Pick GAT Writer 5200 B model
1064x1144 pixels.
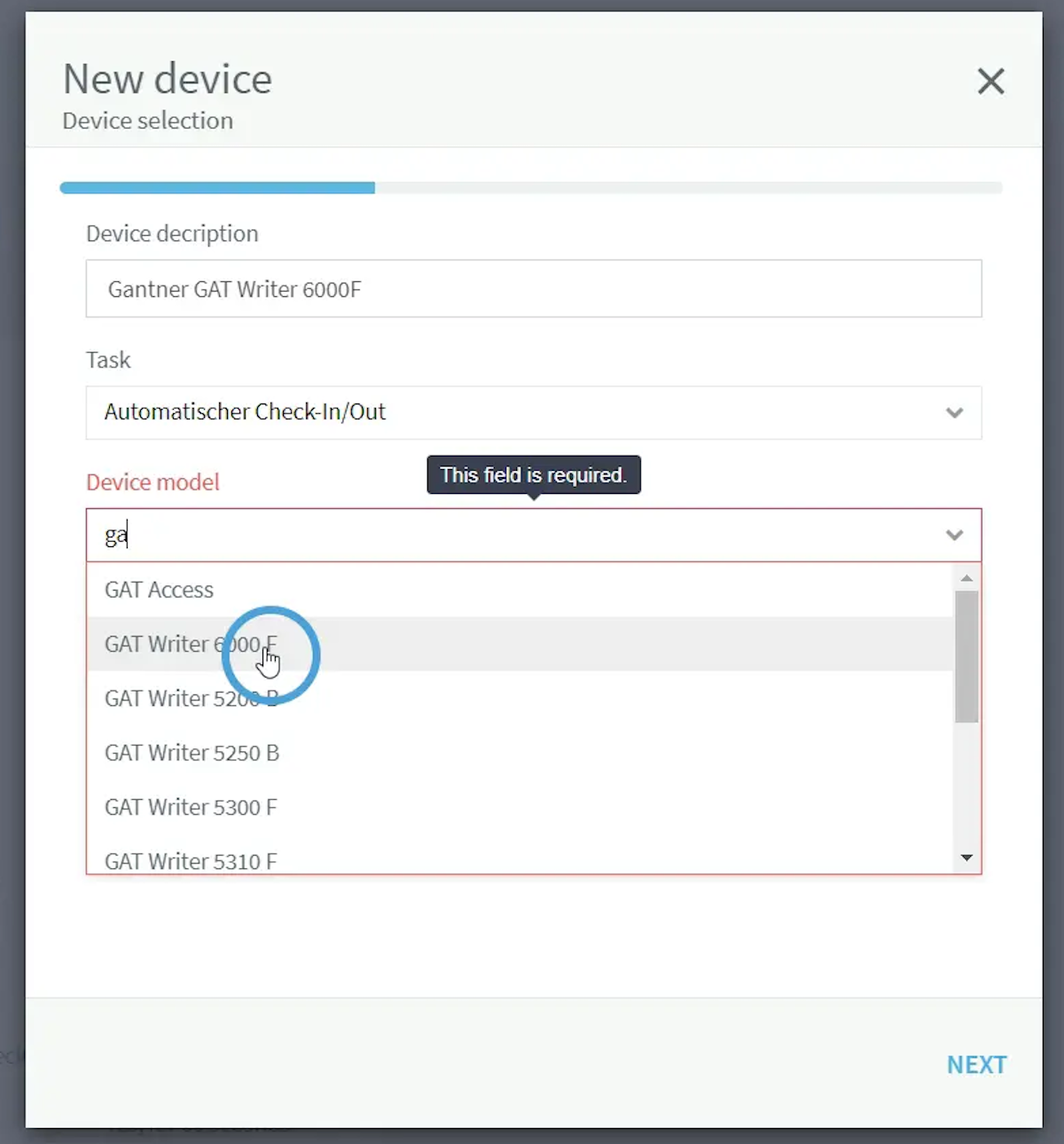pyautogui.click(x=192, y=699)
